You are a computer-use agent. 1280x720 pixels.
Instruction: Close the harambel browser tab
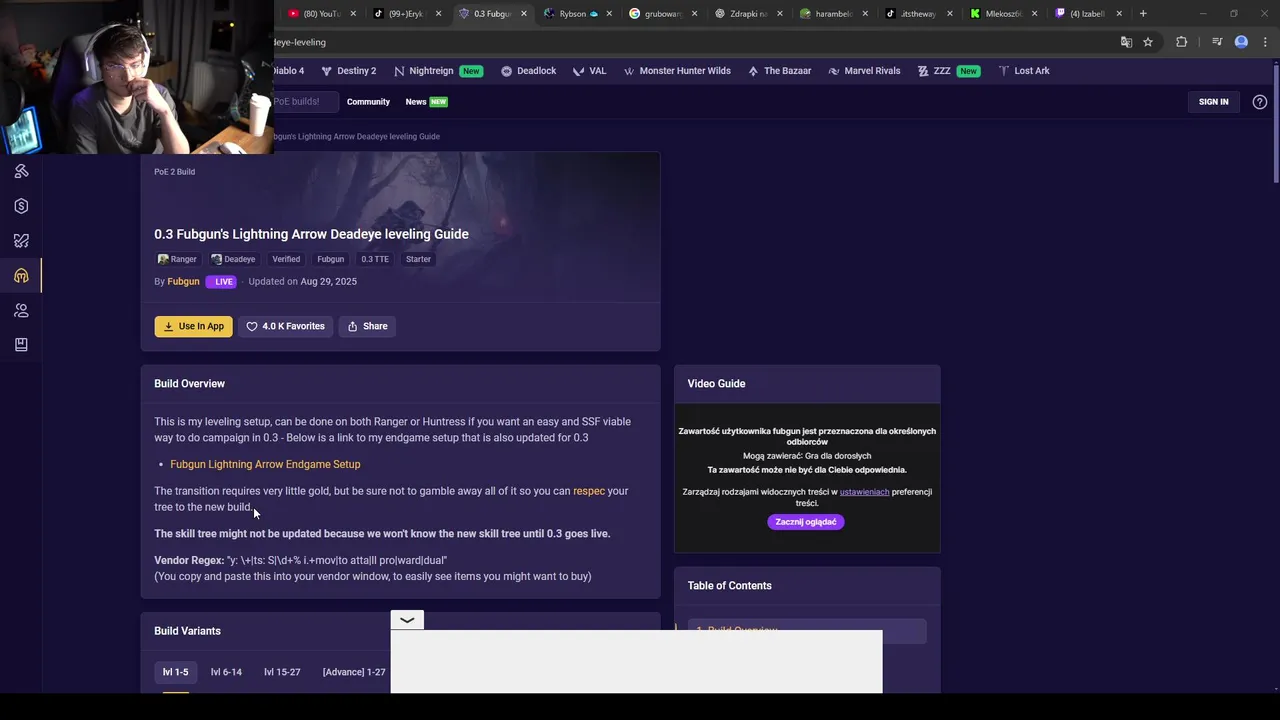pos(865,14)
